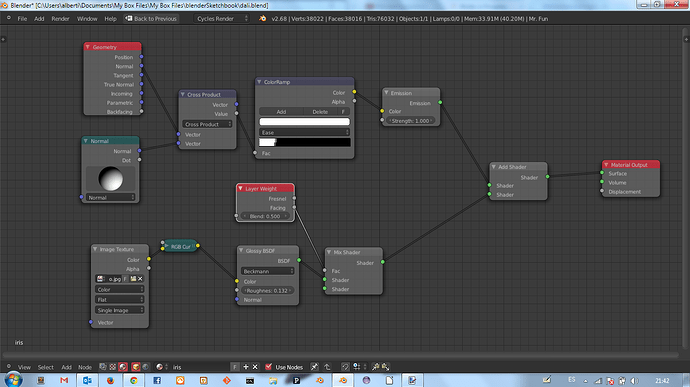The image size is (690, 387).
Task: Toggle fake user F on o.jpg image
Action: (x=125, y=279)
